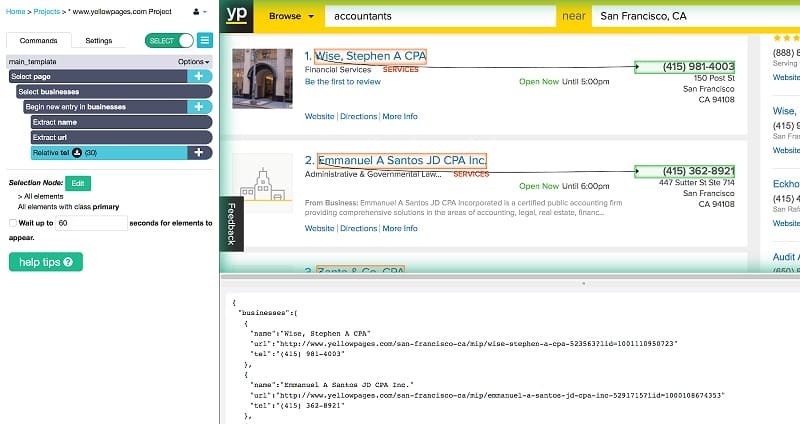Viewport: 800px width, 424px height.
Task: Open main_template Options dropdown
Action: (193, 62)
